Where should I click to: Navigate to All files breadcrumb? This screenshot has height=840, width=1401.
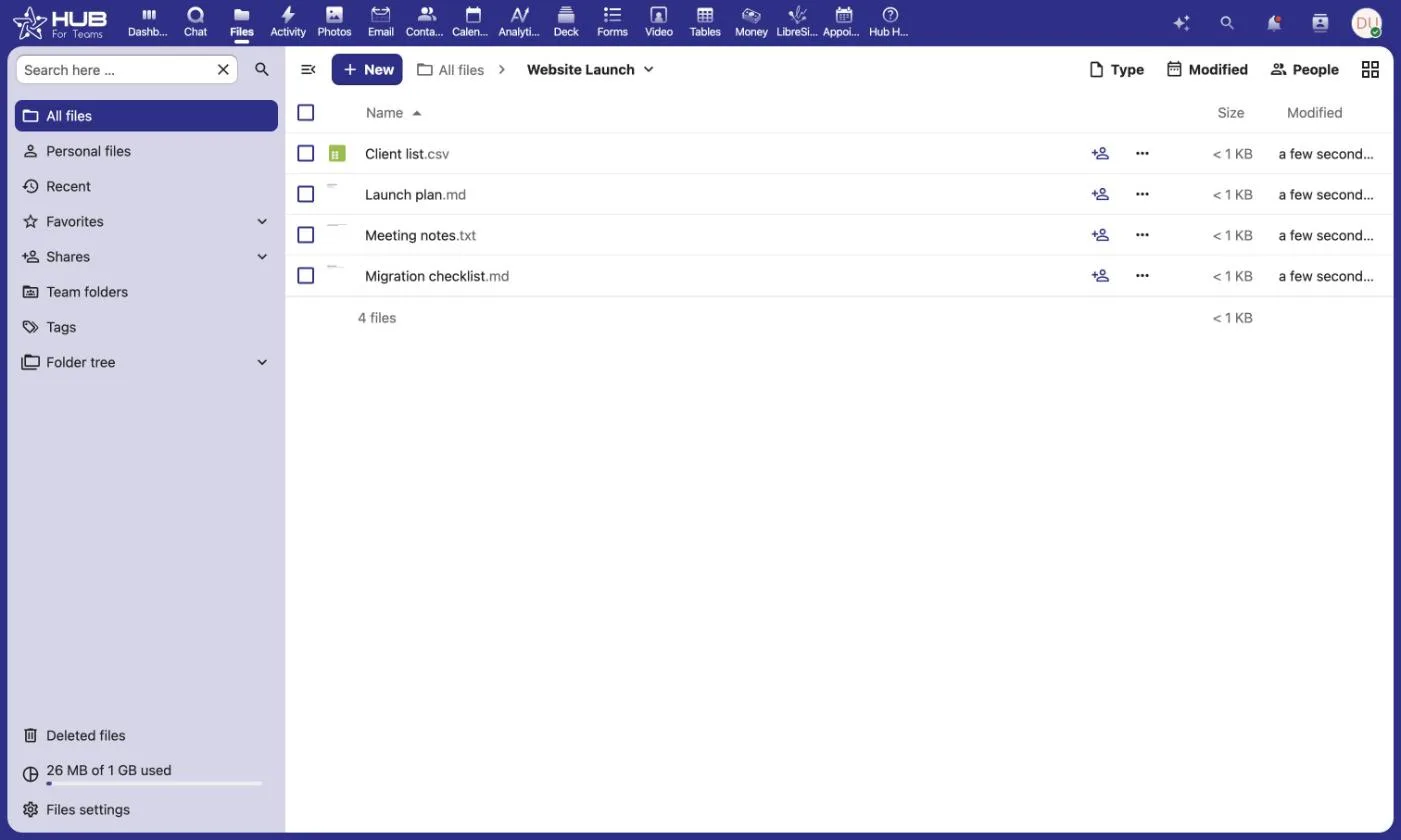coord(450,70)
